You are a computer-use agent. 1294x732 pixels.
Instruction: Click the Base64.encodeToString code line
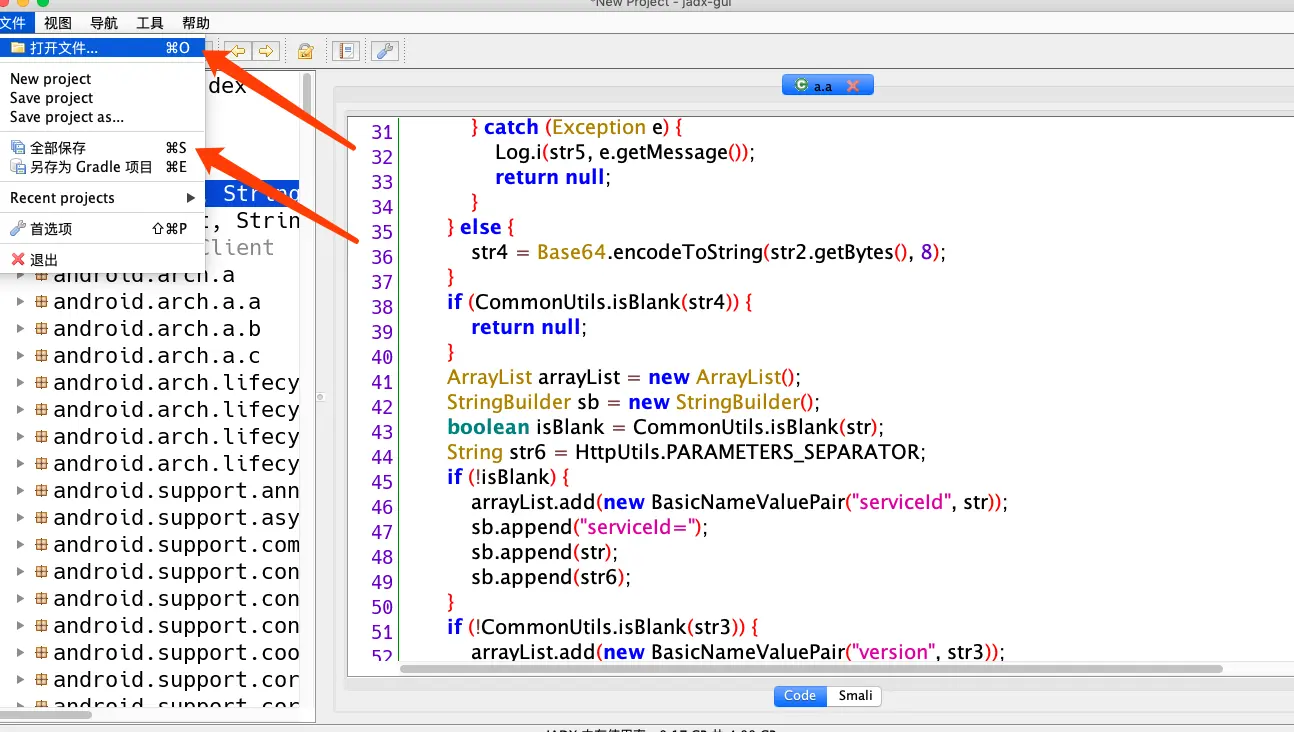click(708, 252)
